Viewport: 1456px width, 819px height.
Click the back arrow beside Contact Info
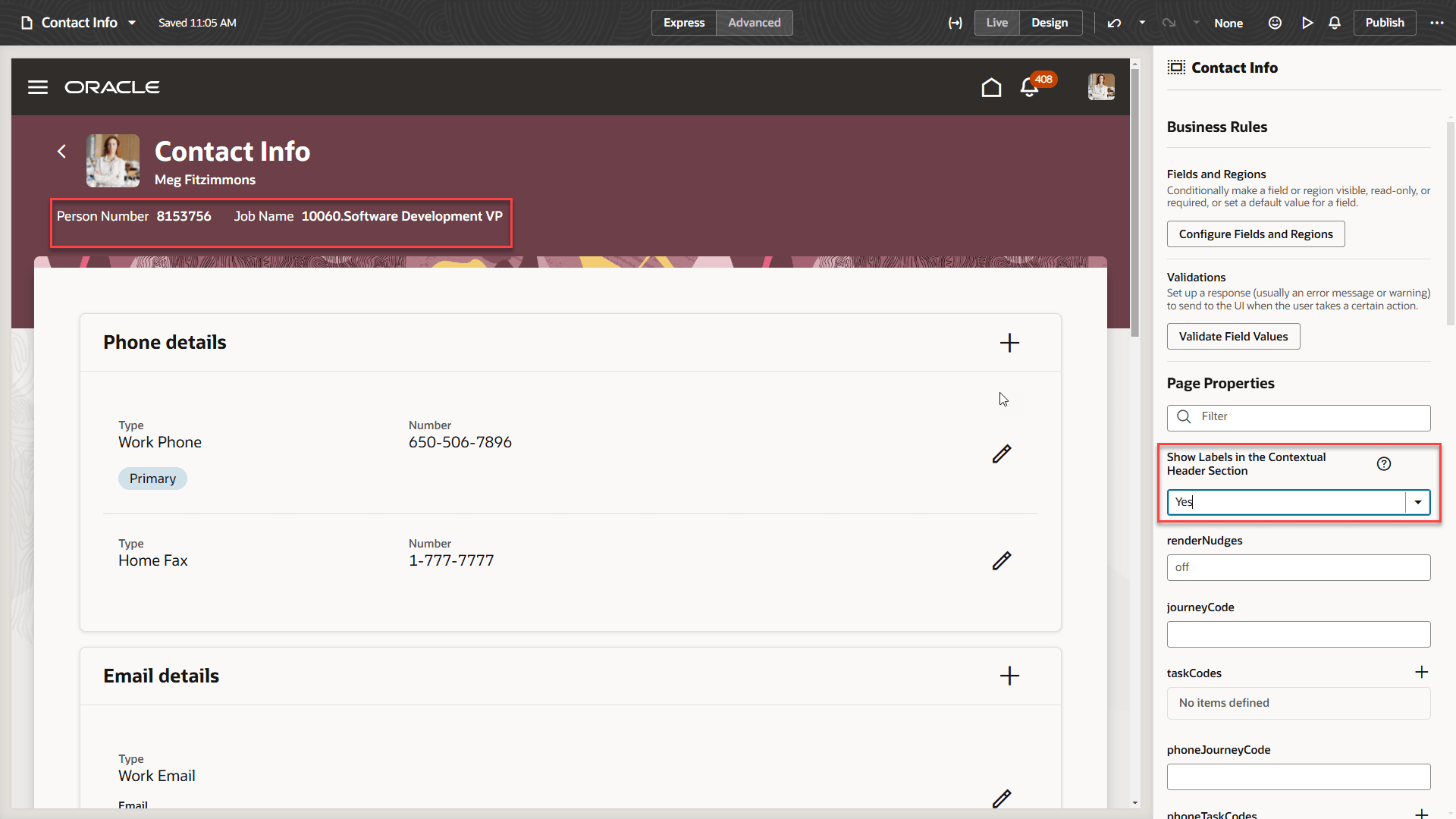[x=62, y=152]
